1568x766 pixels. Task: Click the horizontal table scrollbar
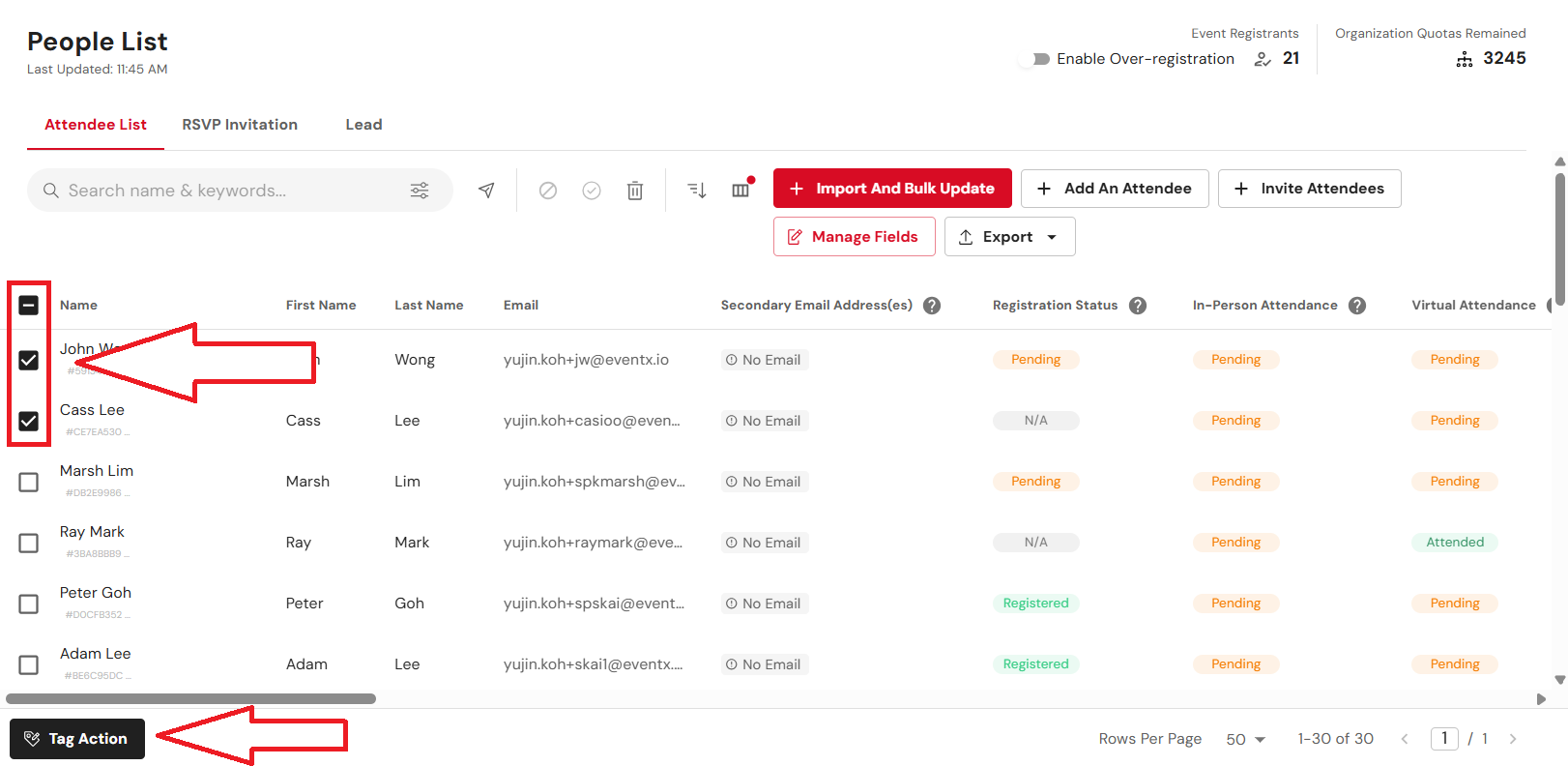[x=190, y=698]
